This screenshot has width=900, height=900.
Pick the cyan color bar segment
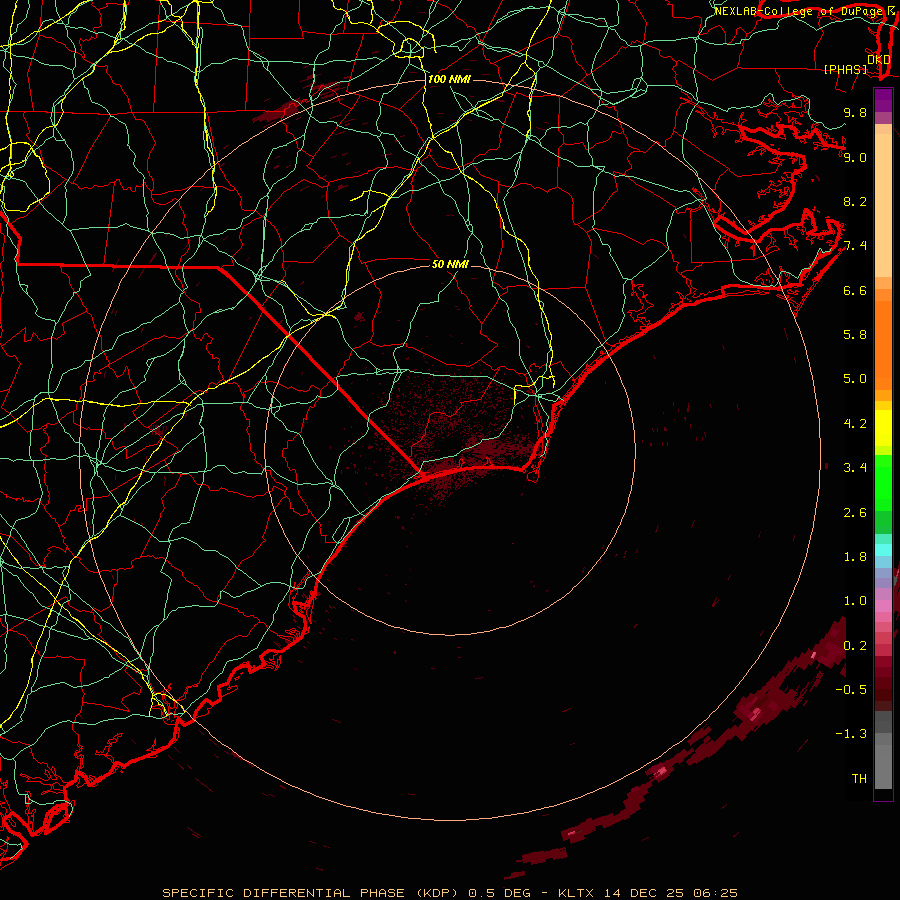(883, 550)
